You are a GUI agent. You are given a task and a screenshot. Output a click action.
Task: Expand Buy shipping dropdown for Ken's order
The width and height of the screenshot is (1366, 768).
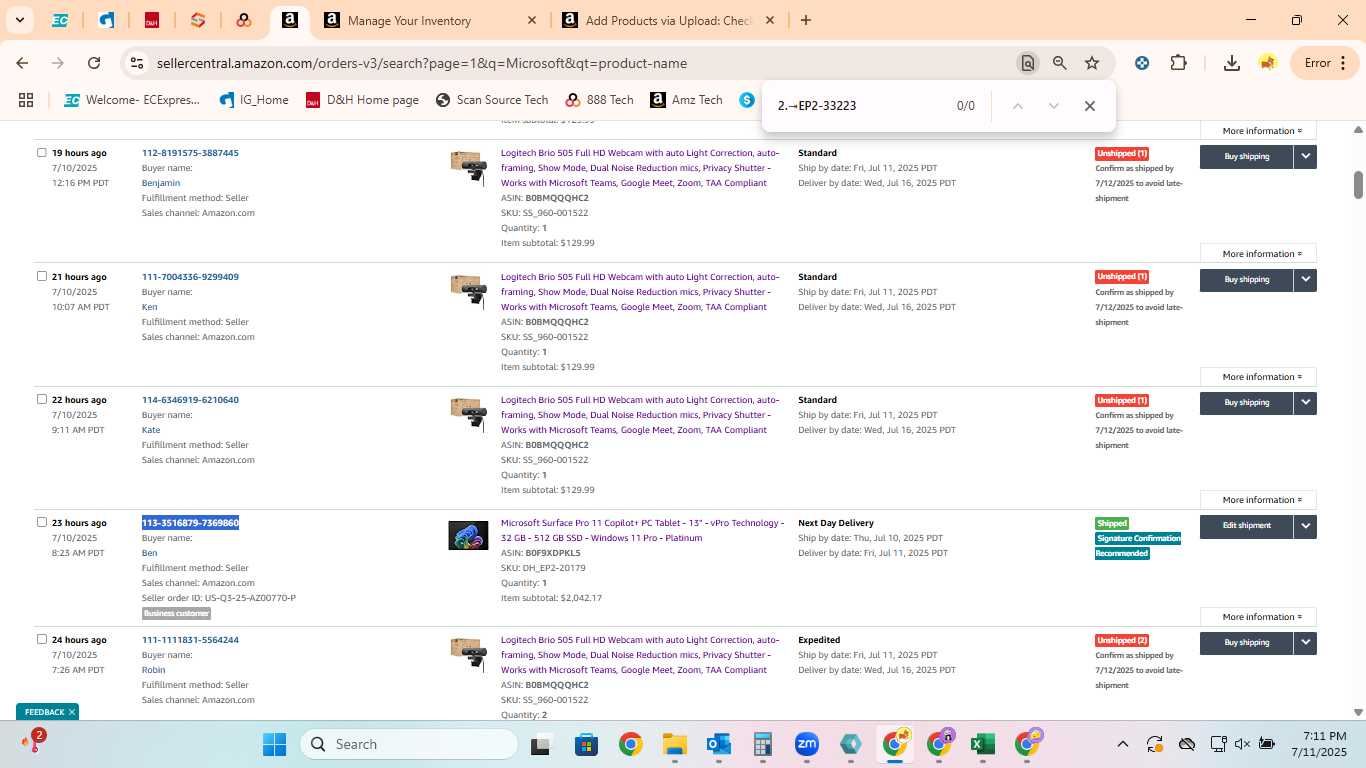(x=1305, y=280)
